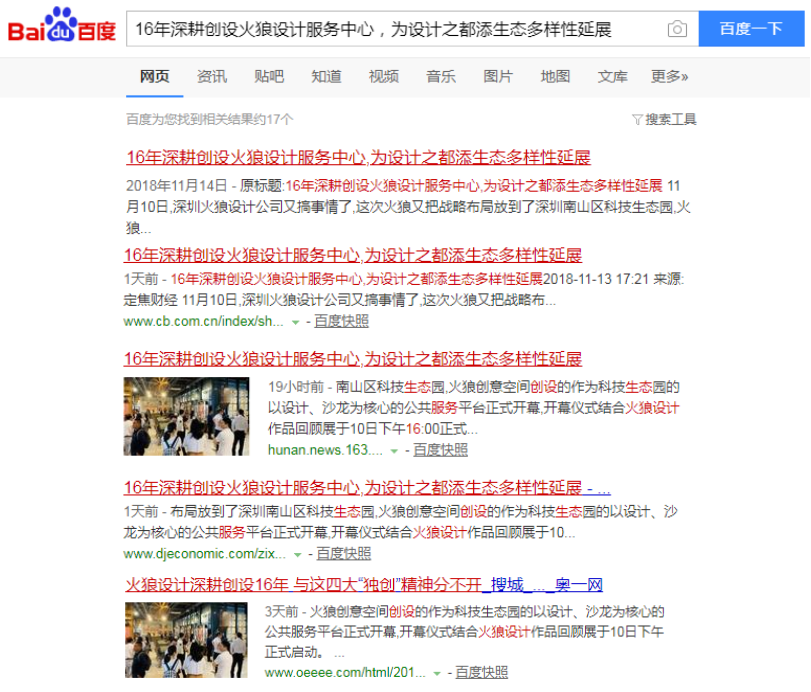Open the 贴吧 tab
This screenshot has width=811, height=692.
(x=269, y=77)
